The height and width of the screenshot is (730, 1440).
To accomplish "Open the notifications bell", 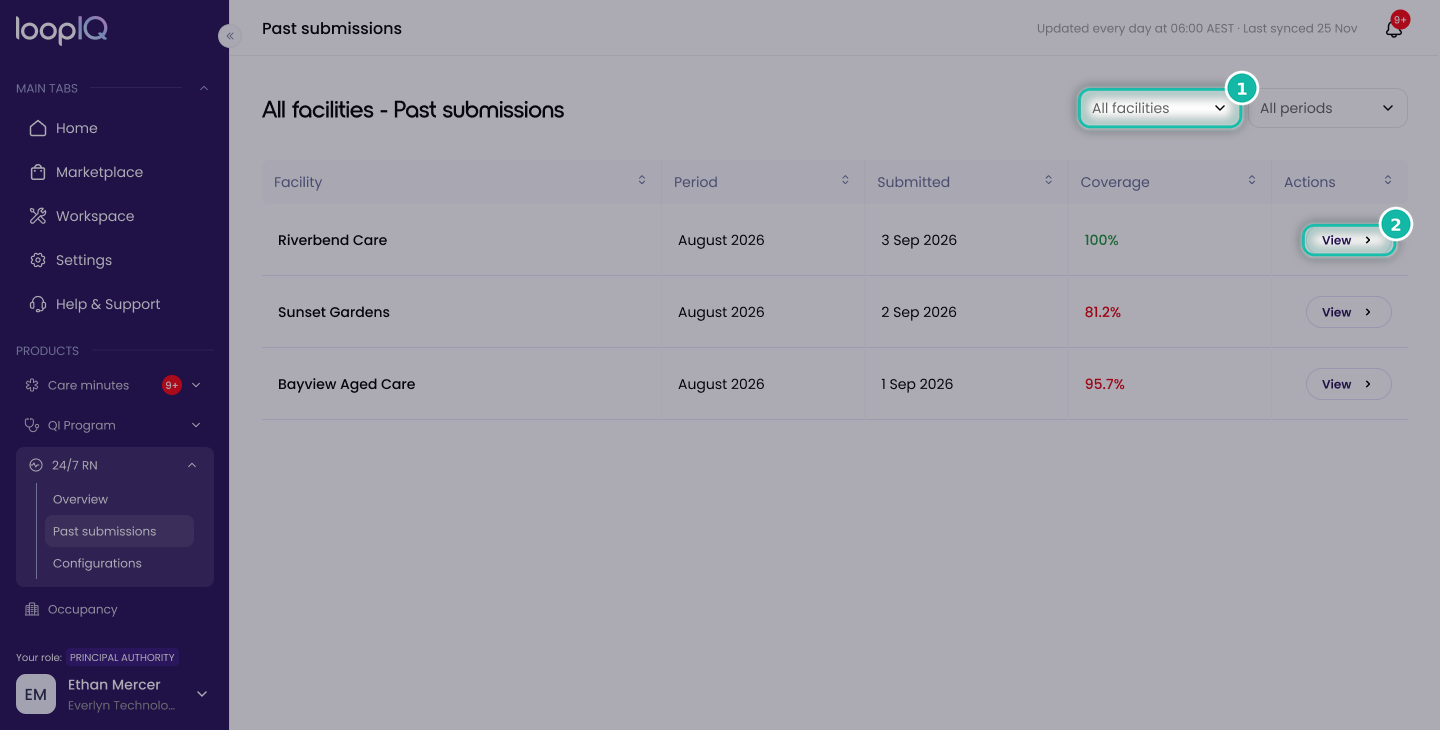I will (1394, 28).
